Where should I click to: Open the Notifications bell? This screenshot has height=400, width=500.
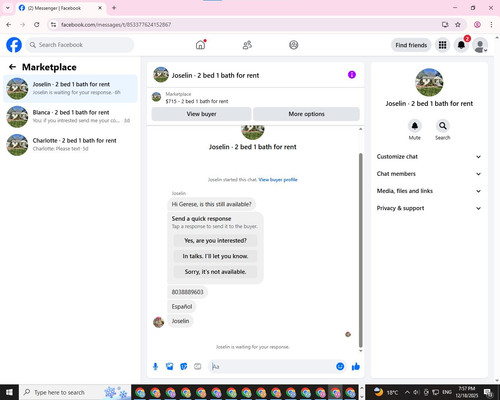(461, 45)
